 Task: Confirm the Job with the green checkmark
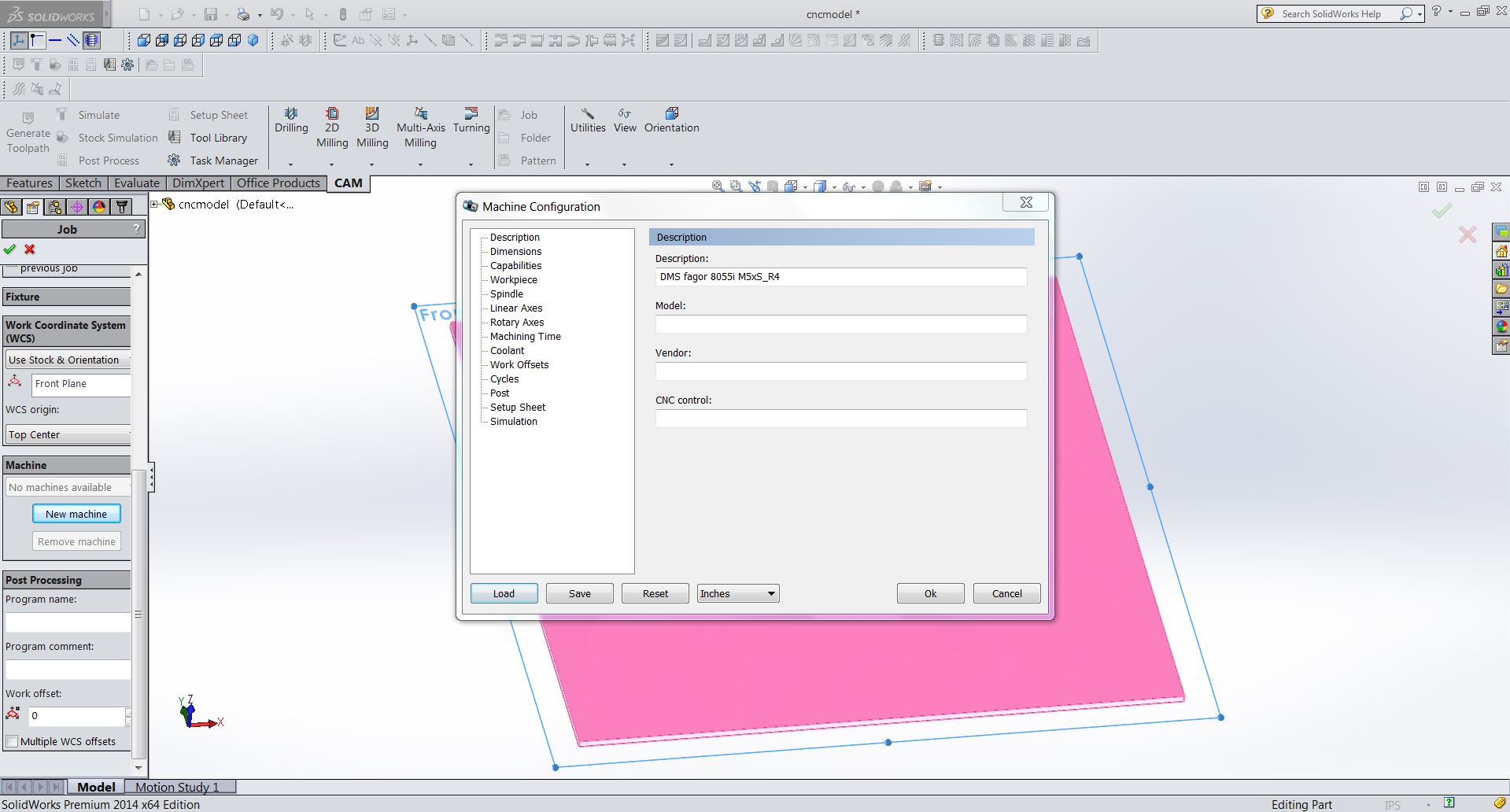[10, 249]
